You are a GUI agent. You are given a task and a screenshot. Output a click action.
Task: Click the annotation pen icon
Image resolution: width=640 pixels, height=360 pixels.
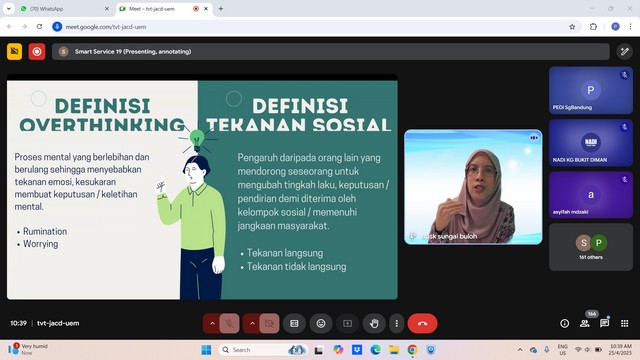[x=624, y=51]
